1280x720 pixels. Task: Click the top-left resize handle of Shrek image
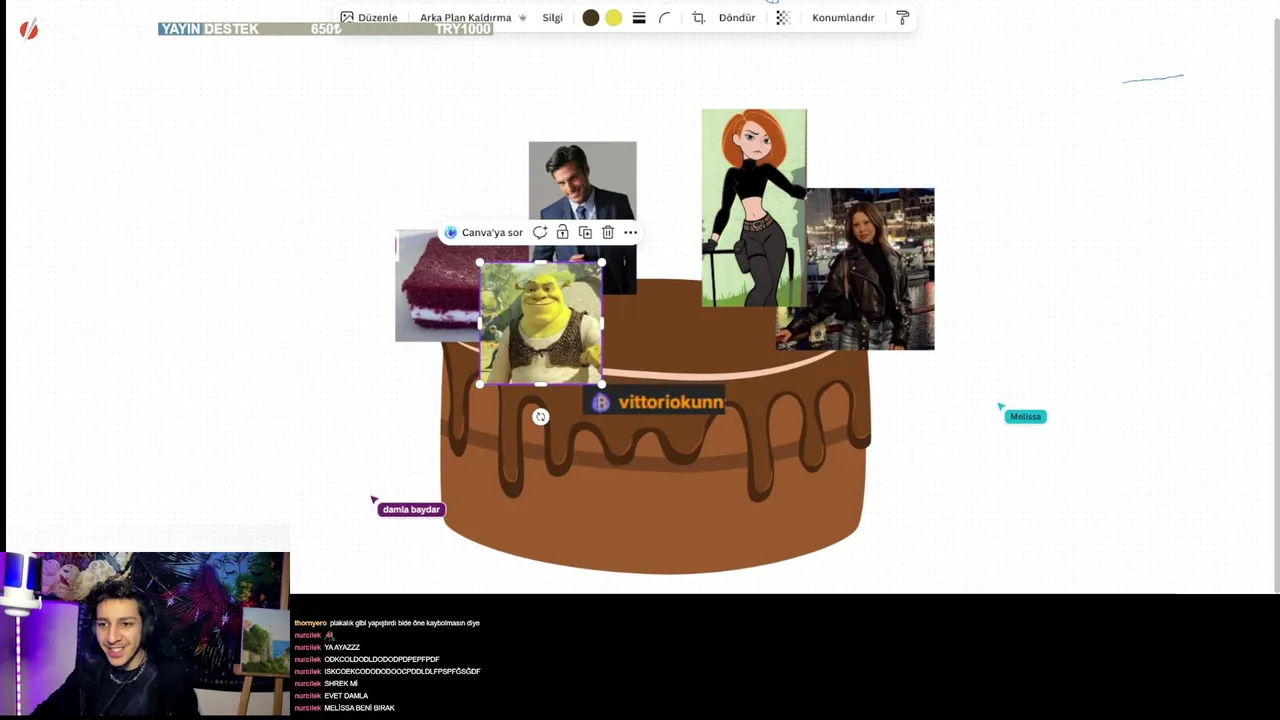(480, 263)
